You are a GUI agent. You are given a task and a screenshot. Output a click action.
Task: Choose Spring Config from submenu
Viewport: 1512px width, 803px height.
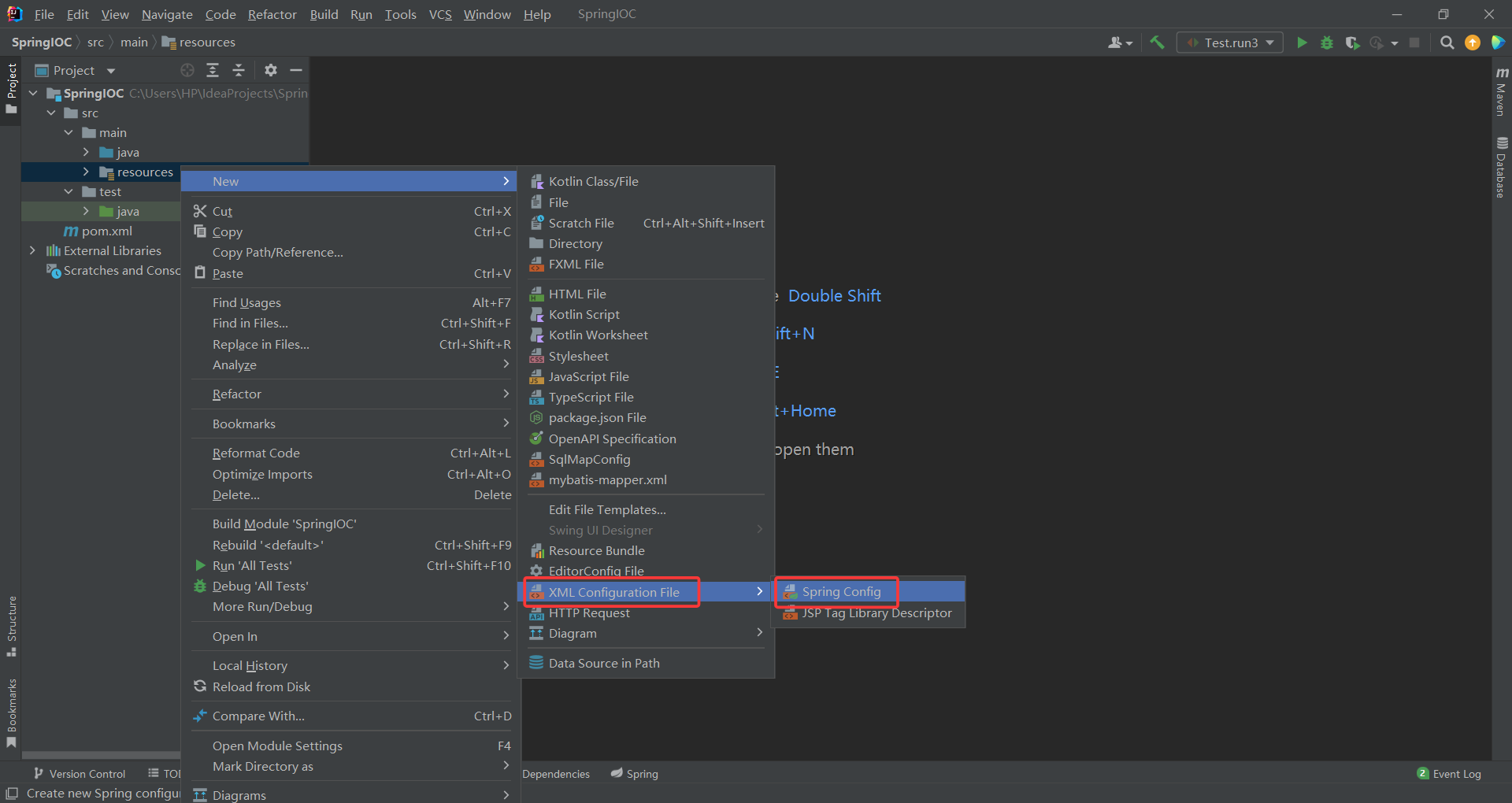[x=870, y=591]
